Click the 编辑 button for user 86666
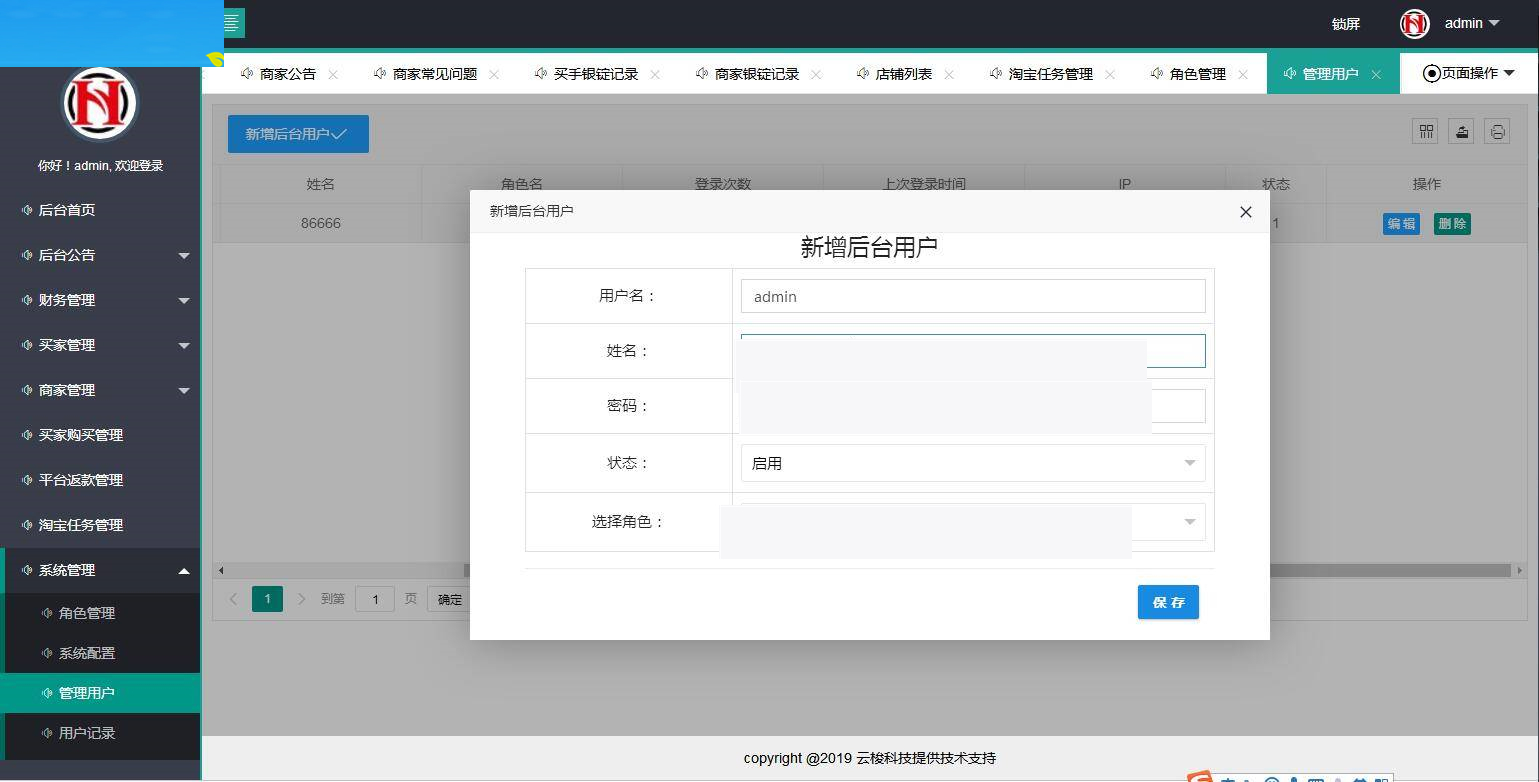The height and width of the screenshot is (782, 1539). (x=1400, y=224)
